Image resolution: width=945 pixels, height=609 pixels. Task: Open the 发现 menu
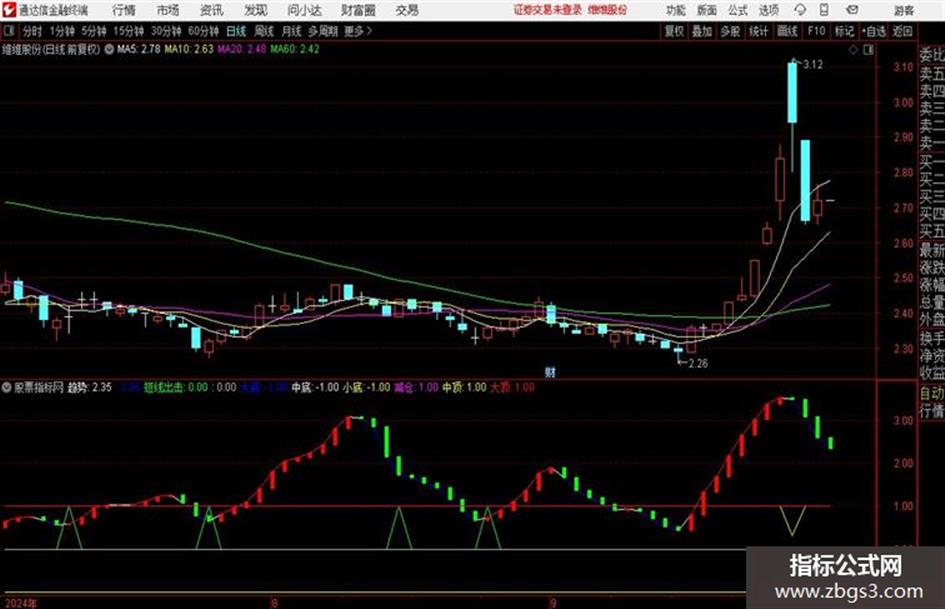click(256, 10)
